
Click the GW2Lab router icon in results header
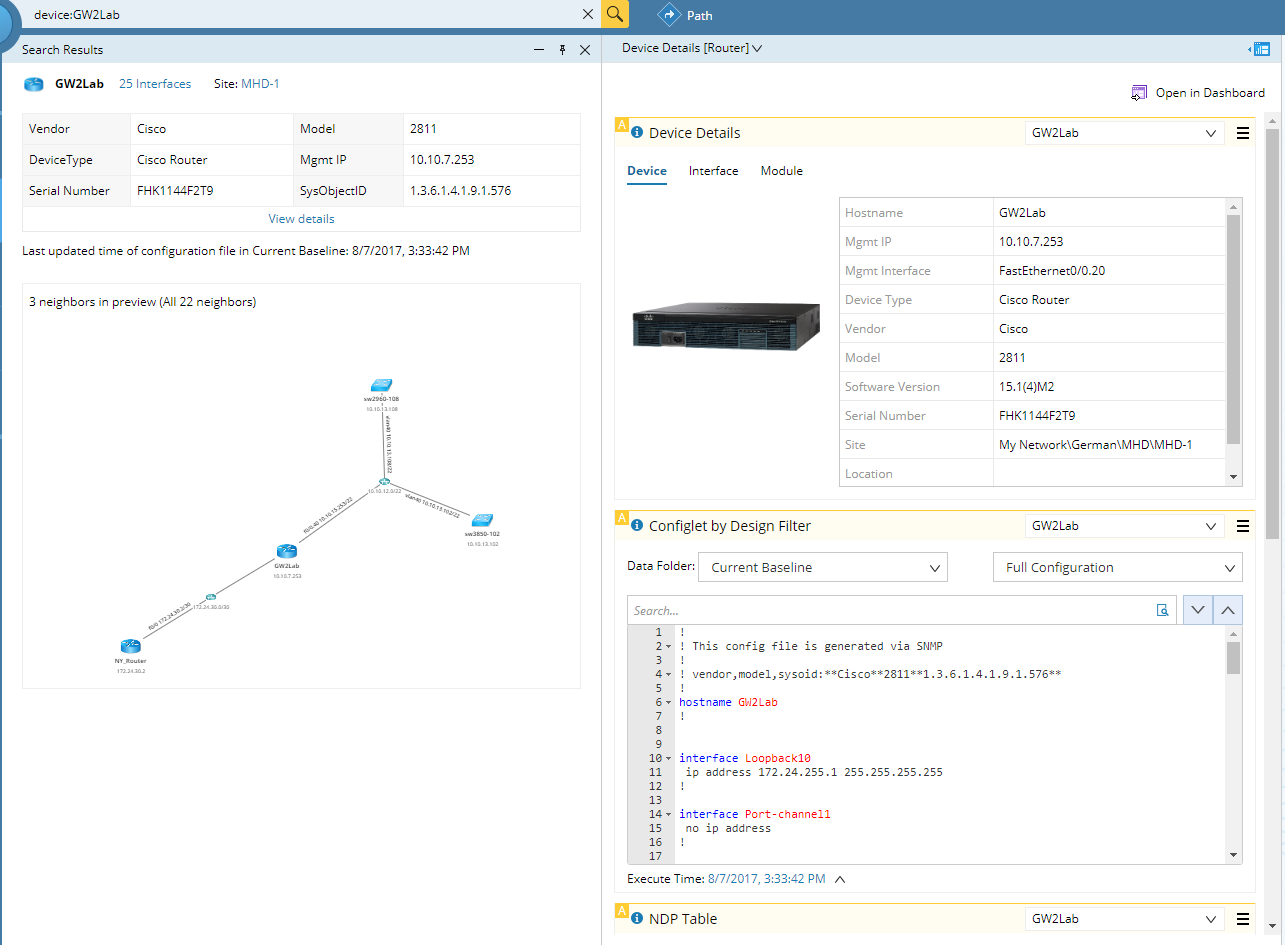coord(34,84)
